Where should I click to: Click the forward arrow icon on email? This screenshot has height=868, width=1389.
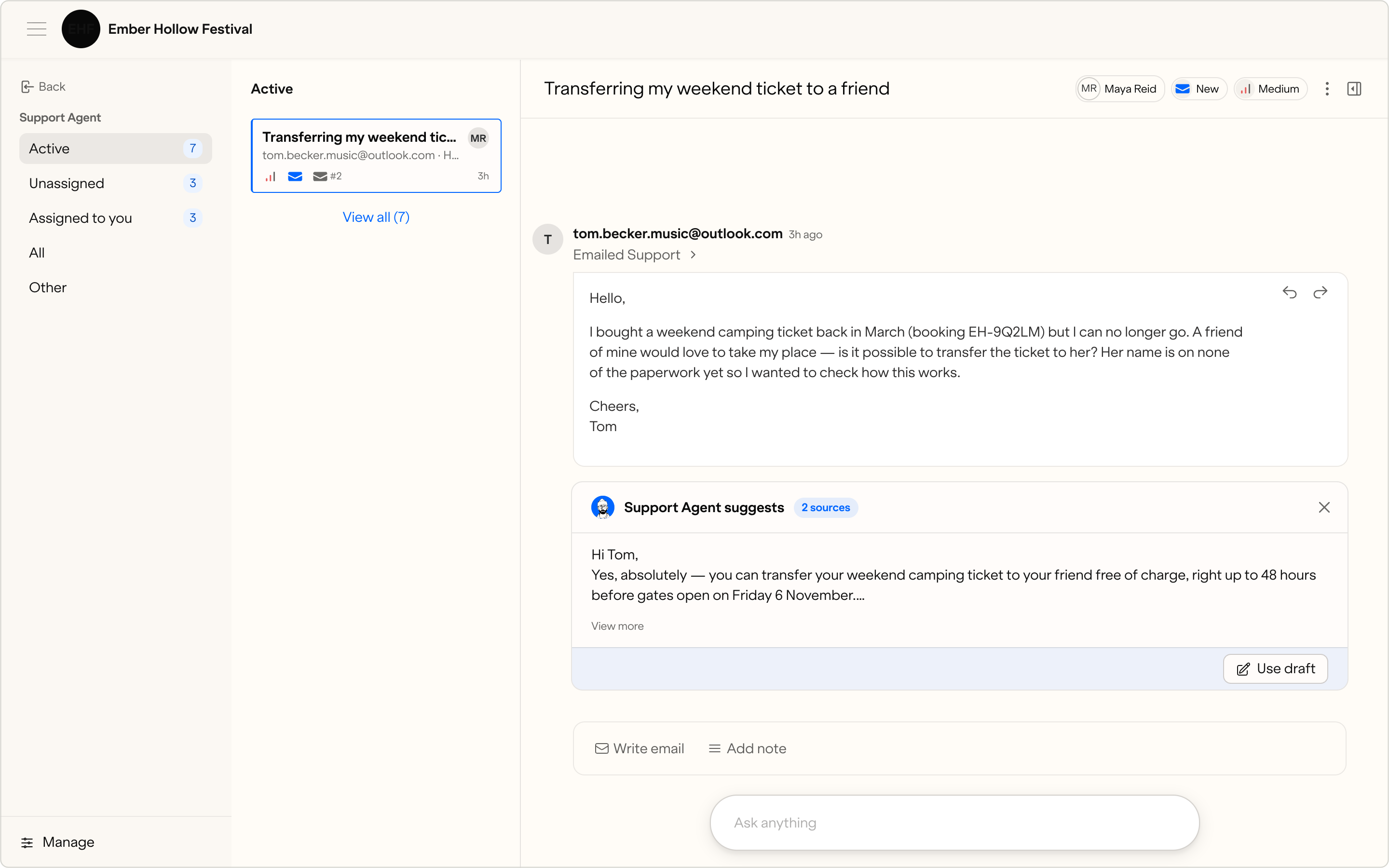point(1320,293)
